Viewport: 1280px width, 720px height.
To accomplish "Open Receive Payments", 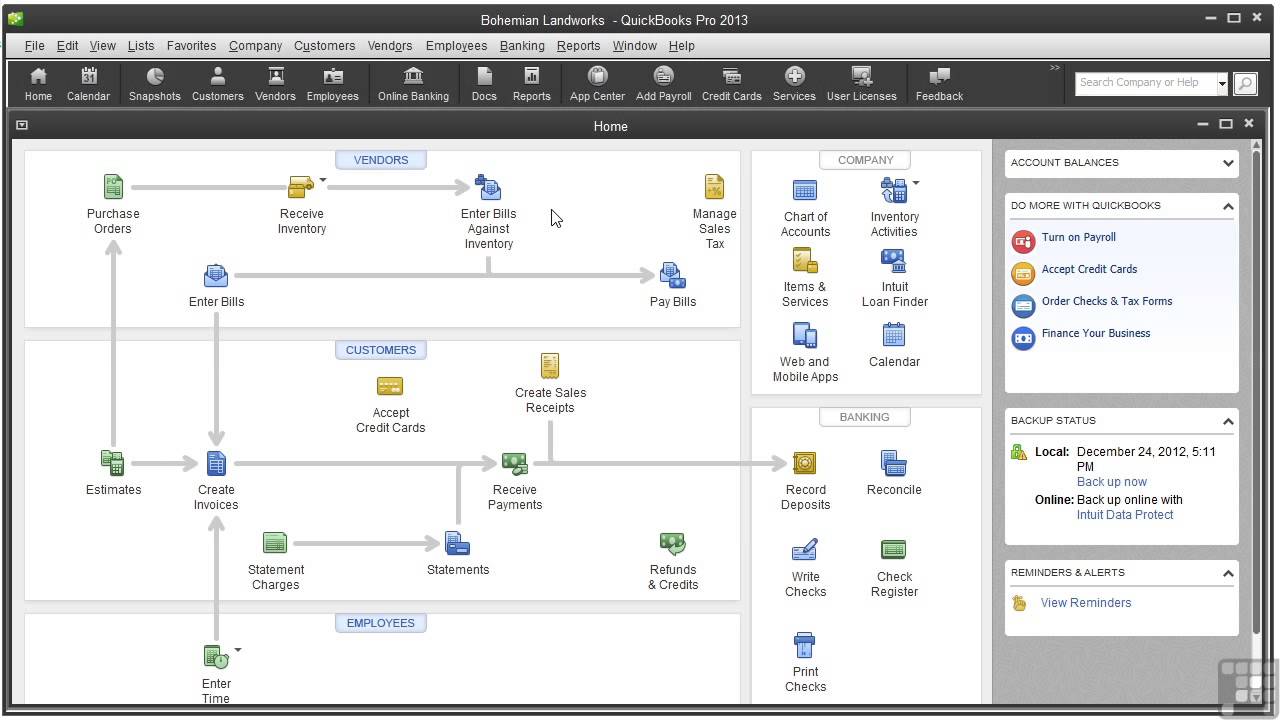I will pos(514,463).
